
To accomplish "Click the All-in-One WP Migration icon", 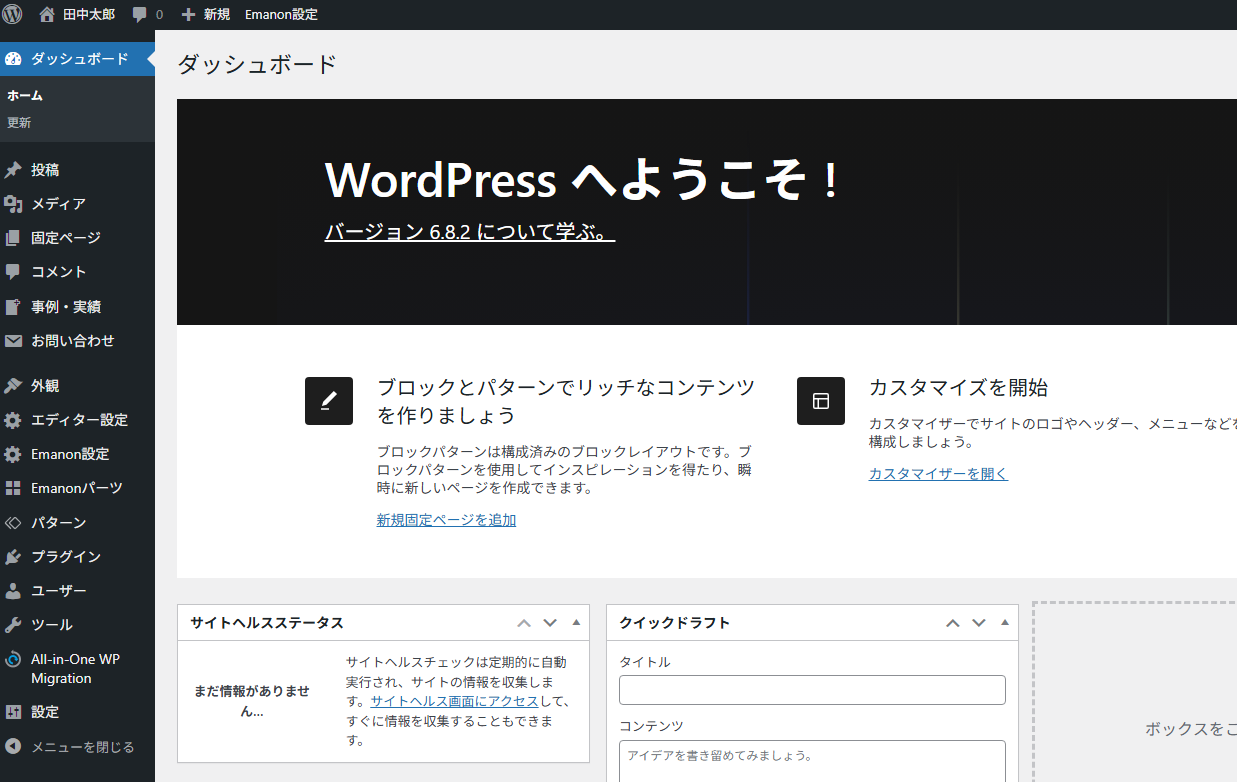I will (x=13, y=660).
